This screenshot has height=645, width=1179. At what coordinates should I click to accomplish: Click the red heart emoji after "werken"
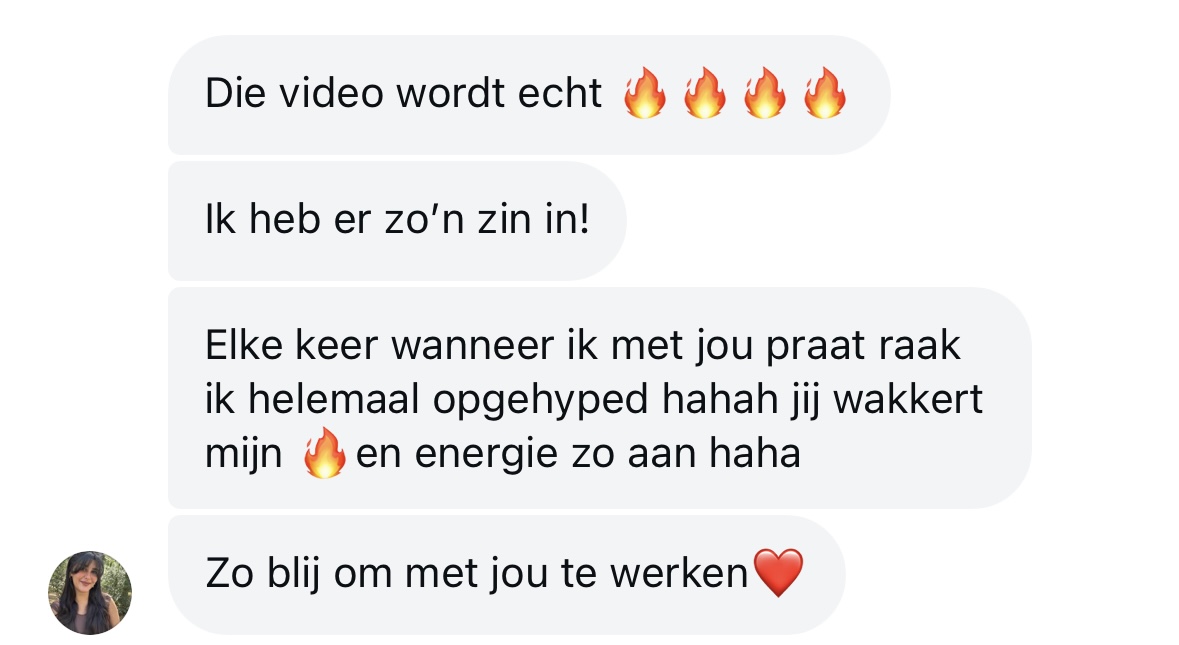point(779,573)
